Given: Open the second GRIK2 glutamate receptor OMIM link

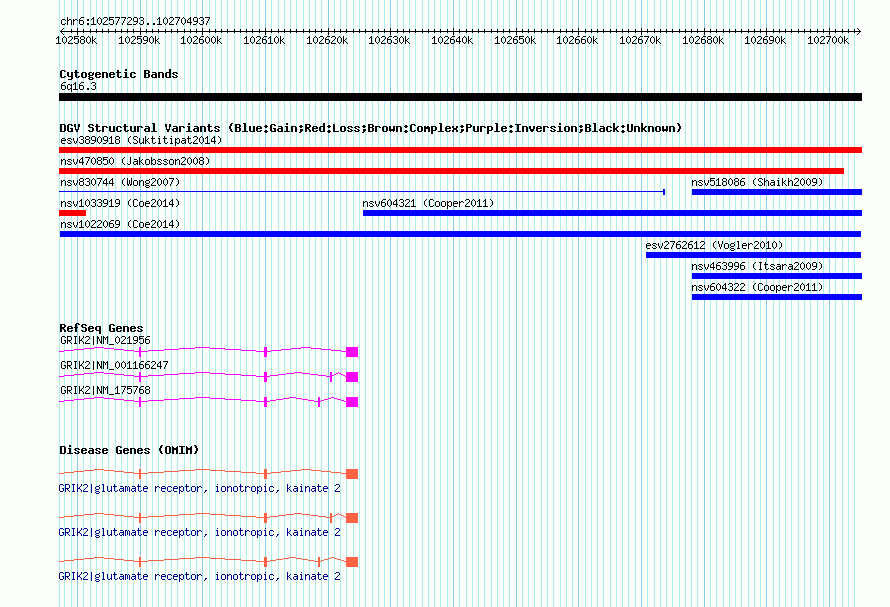Looking at the screenshot, I should [x=200, y=532].
